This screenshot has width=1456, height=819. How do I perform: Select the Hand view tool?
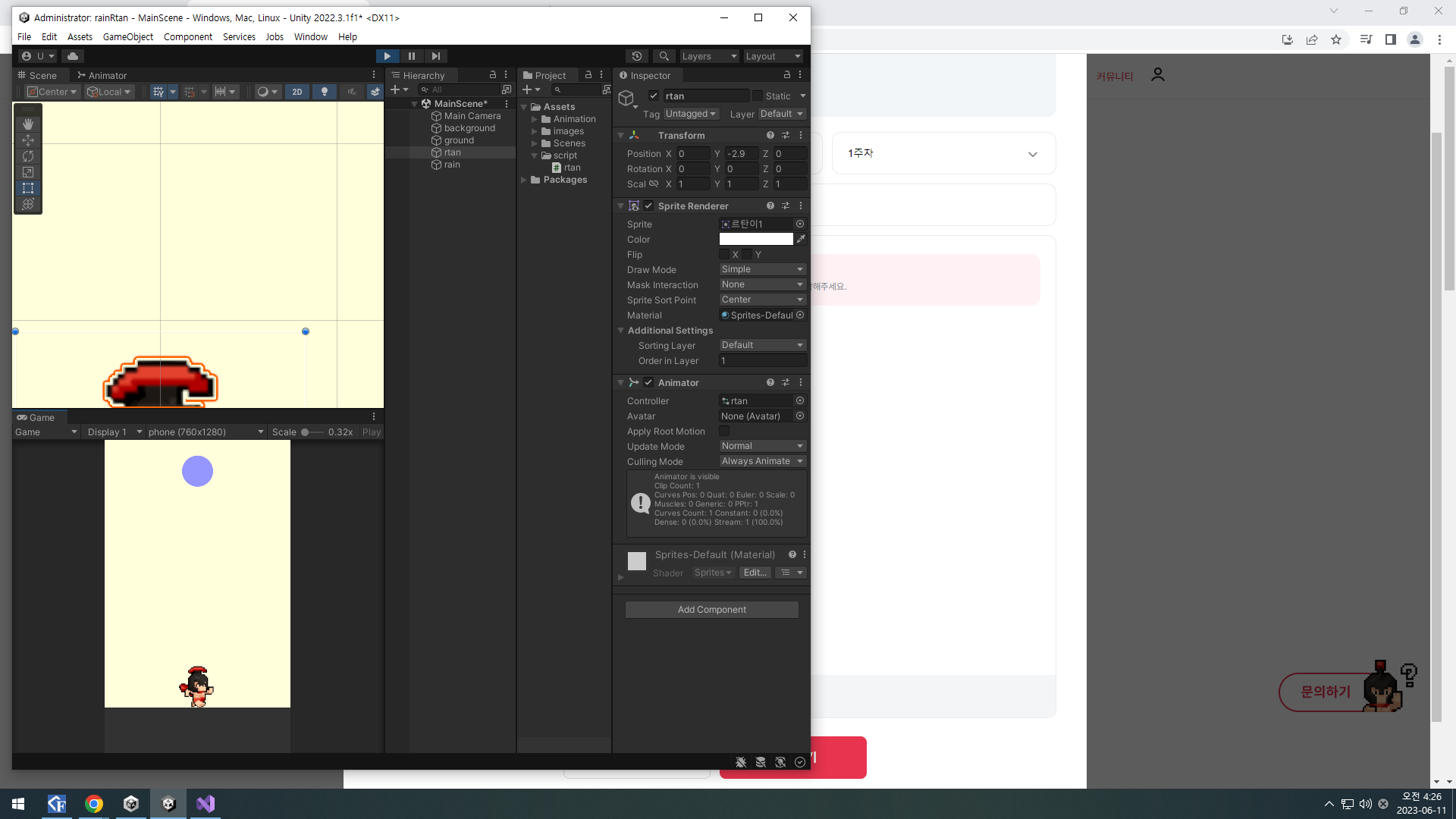pos(28,124)
